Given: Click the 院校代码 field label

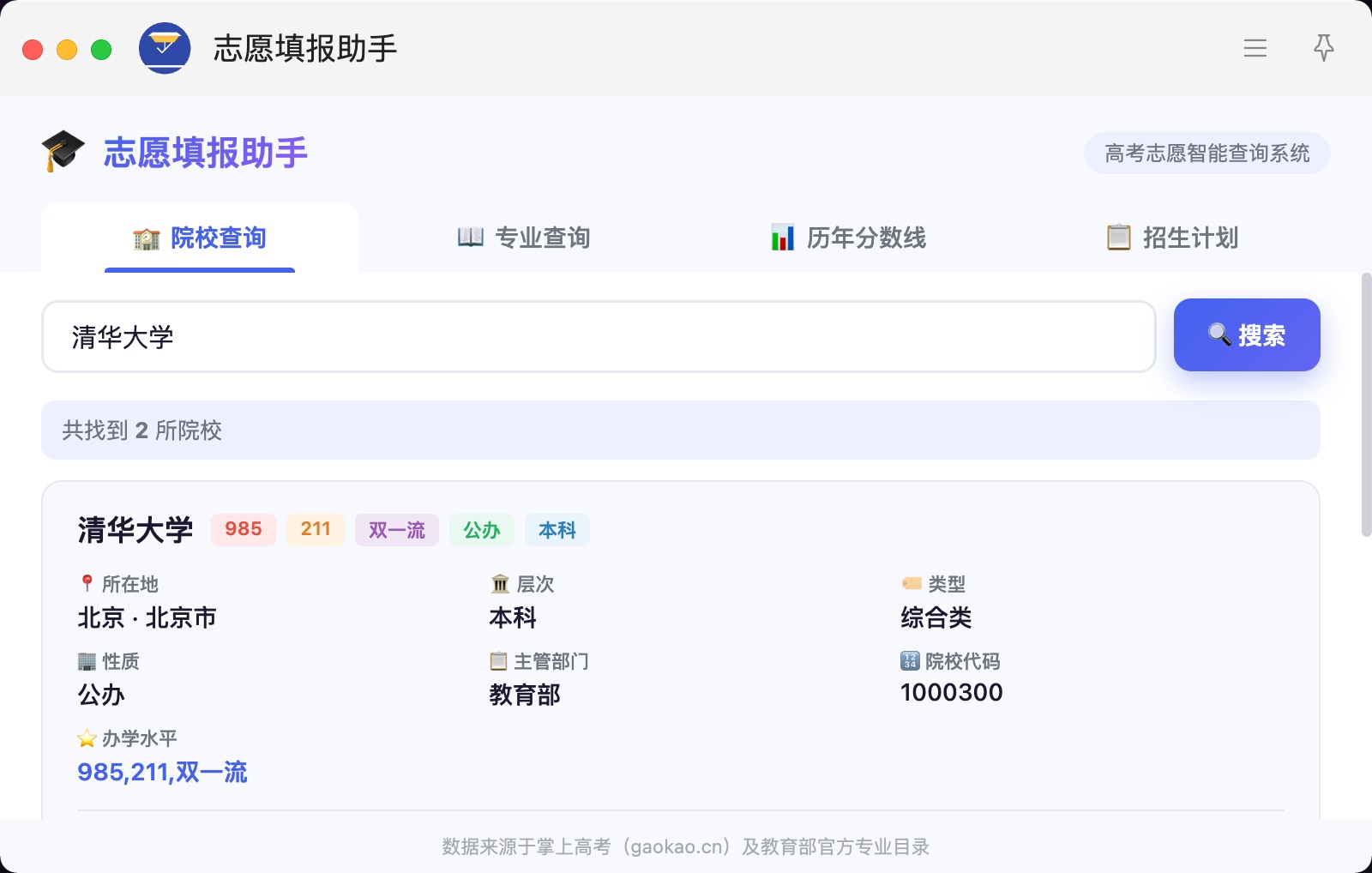Looking at the screenshot, I should tap(963, 661).
